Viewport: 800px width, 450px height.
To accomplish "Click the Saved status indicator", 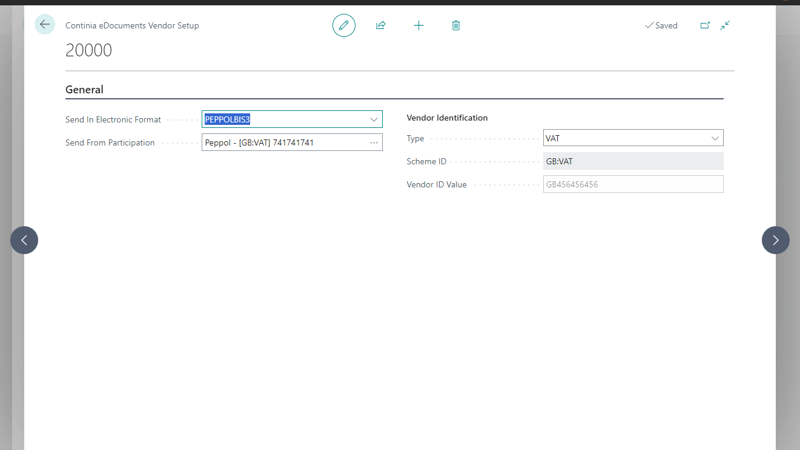I will (x=661, y=26).
